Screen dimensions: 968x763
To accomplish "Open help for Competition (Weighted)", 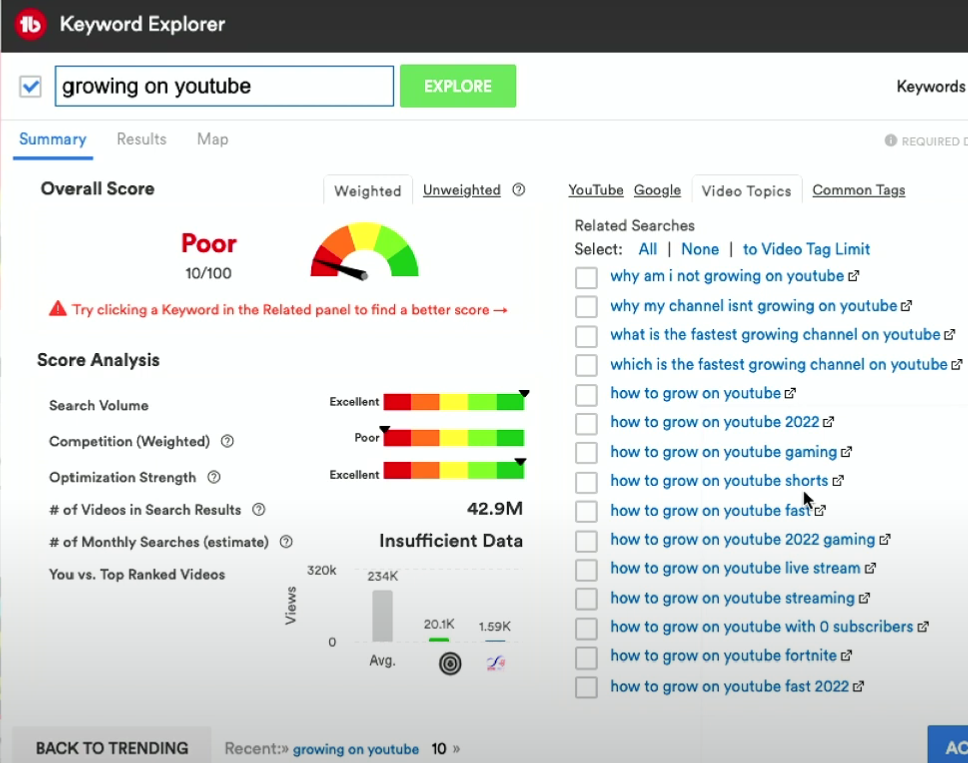I will (x=227, y=441).
